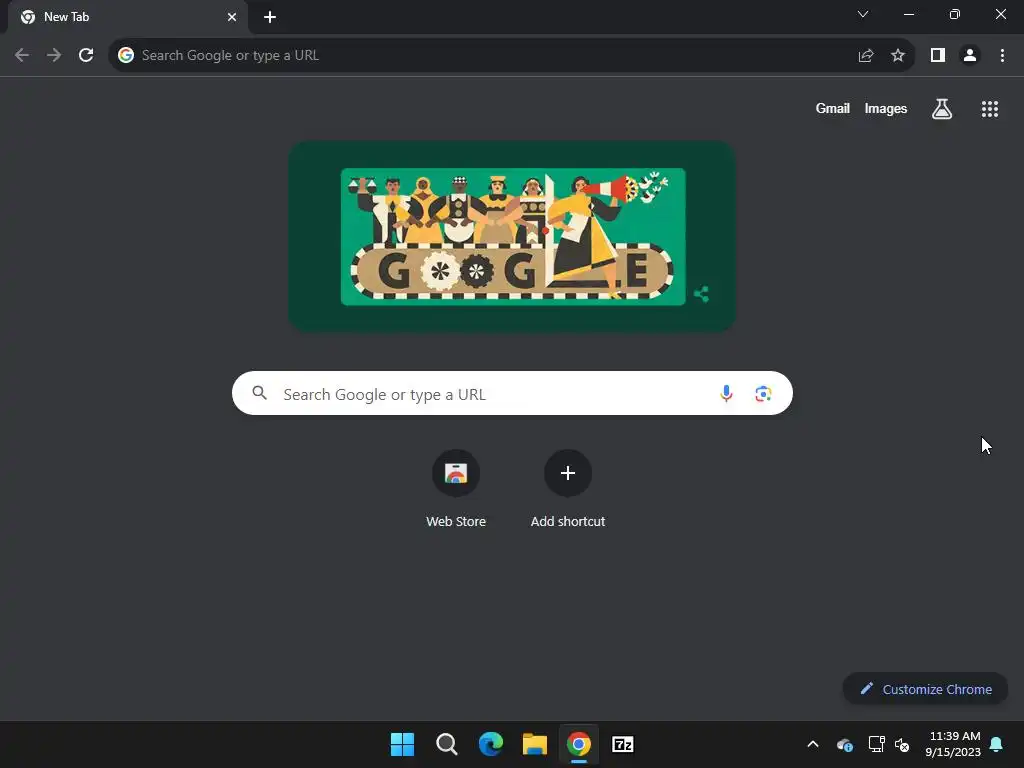Toggle the Chrome side panel icon
This screenshot has height=768, width=1024.
click(938, 56)
